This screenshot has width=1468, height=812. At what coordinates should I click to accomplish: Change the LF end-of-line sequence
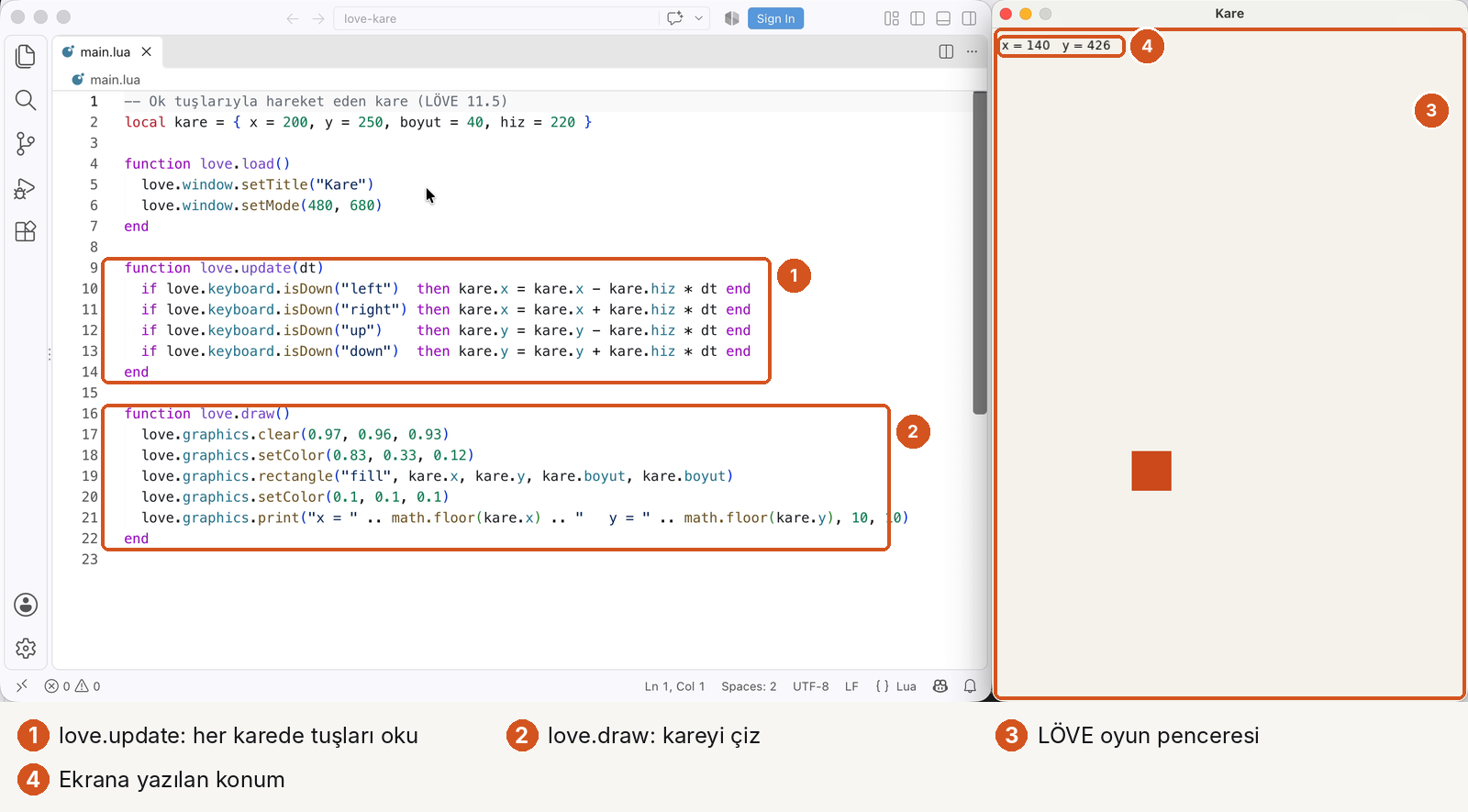pyautogui.click(x=851, y=686)
